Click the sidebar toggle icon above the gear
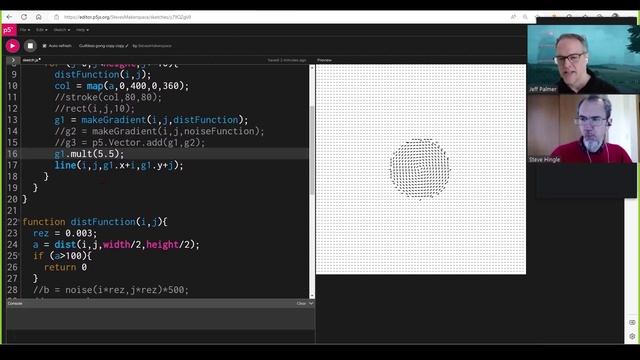Screen dimensions: 640x360 (x=632, y=322)
